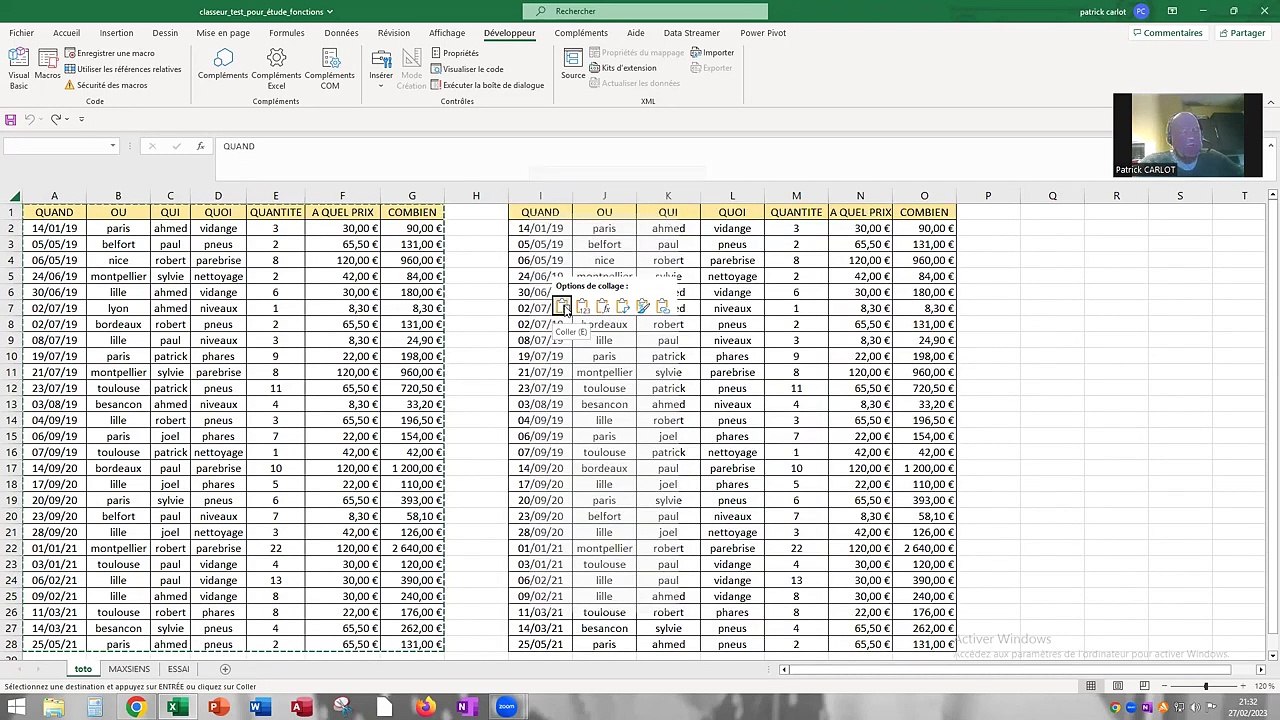Click the Rechercher search box

tap(646, 11)
